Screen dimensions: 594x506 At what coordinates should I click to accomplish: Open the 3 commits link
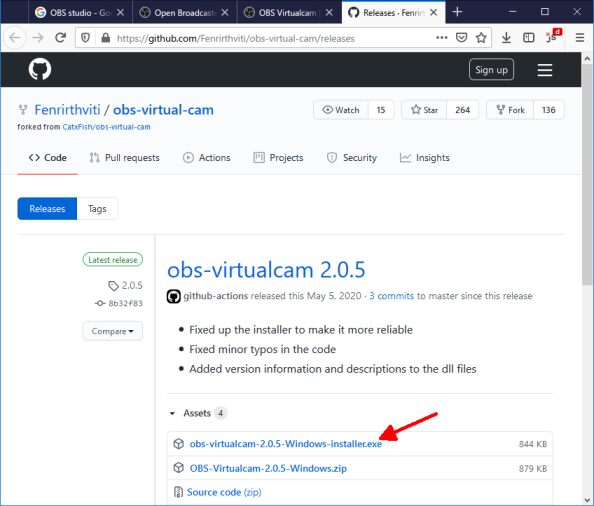pyautogui.click(x=392, y=296)
